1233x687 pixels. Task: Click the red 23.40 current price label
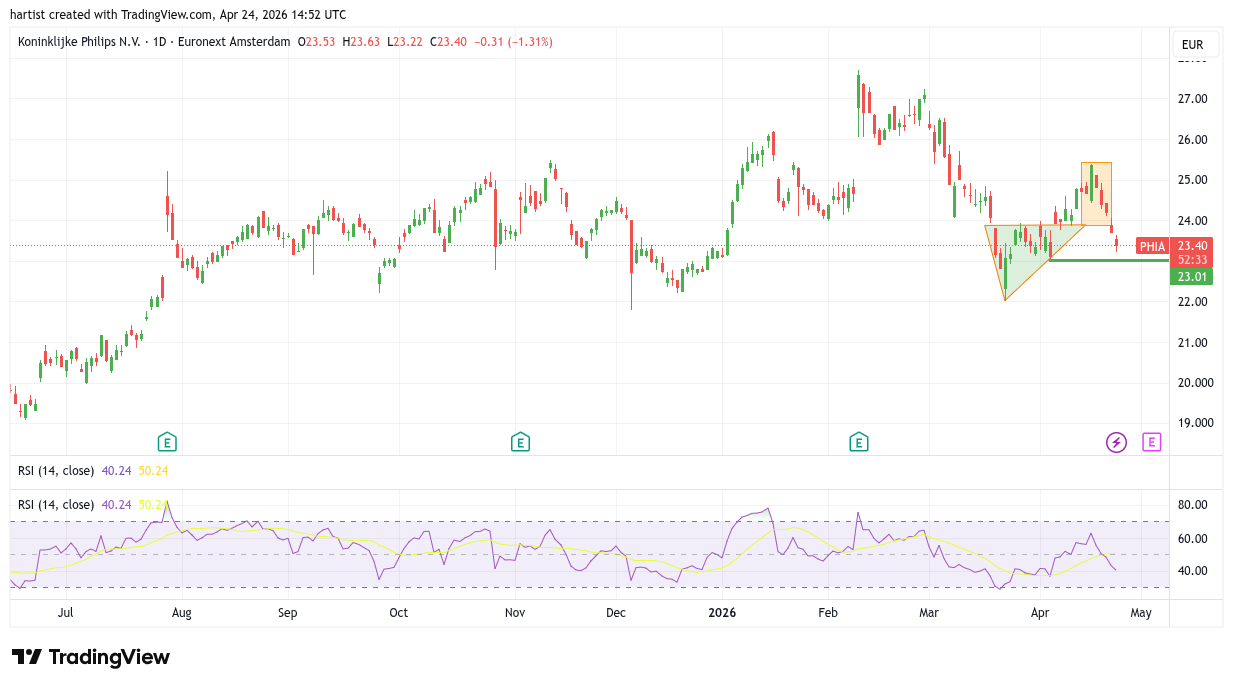(x=1192, y=246)
